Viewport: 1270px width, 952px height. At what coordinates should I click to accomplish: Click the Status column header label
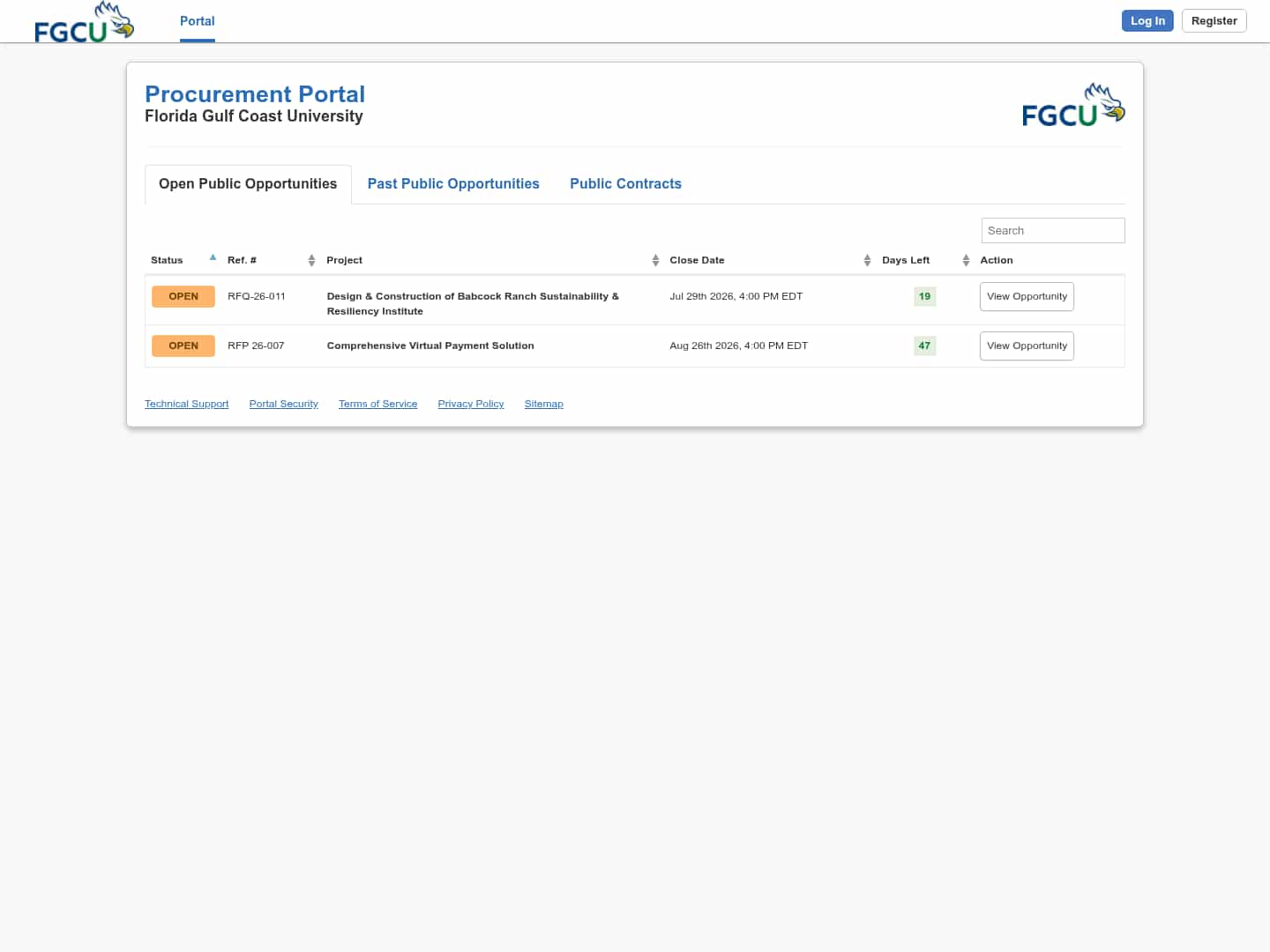tap(167, 260)
